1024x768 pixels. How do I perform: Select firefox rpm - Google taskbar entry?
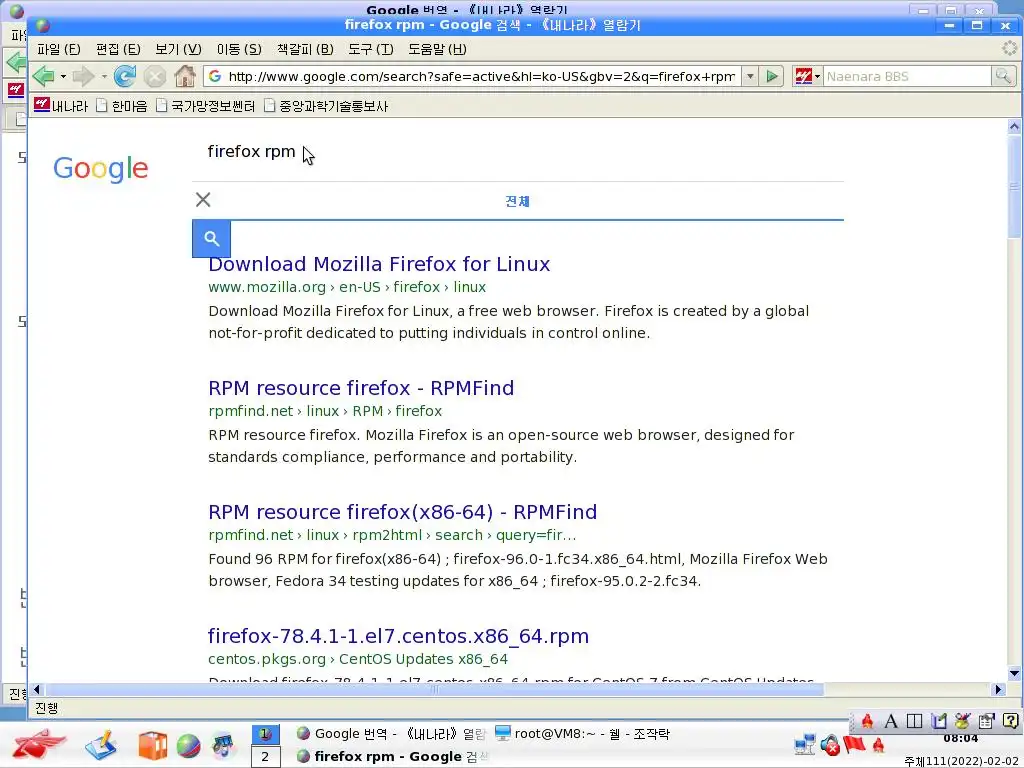(x=391, y=756)
